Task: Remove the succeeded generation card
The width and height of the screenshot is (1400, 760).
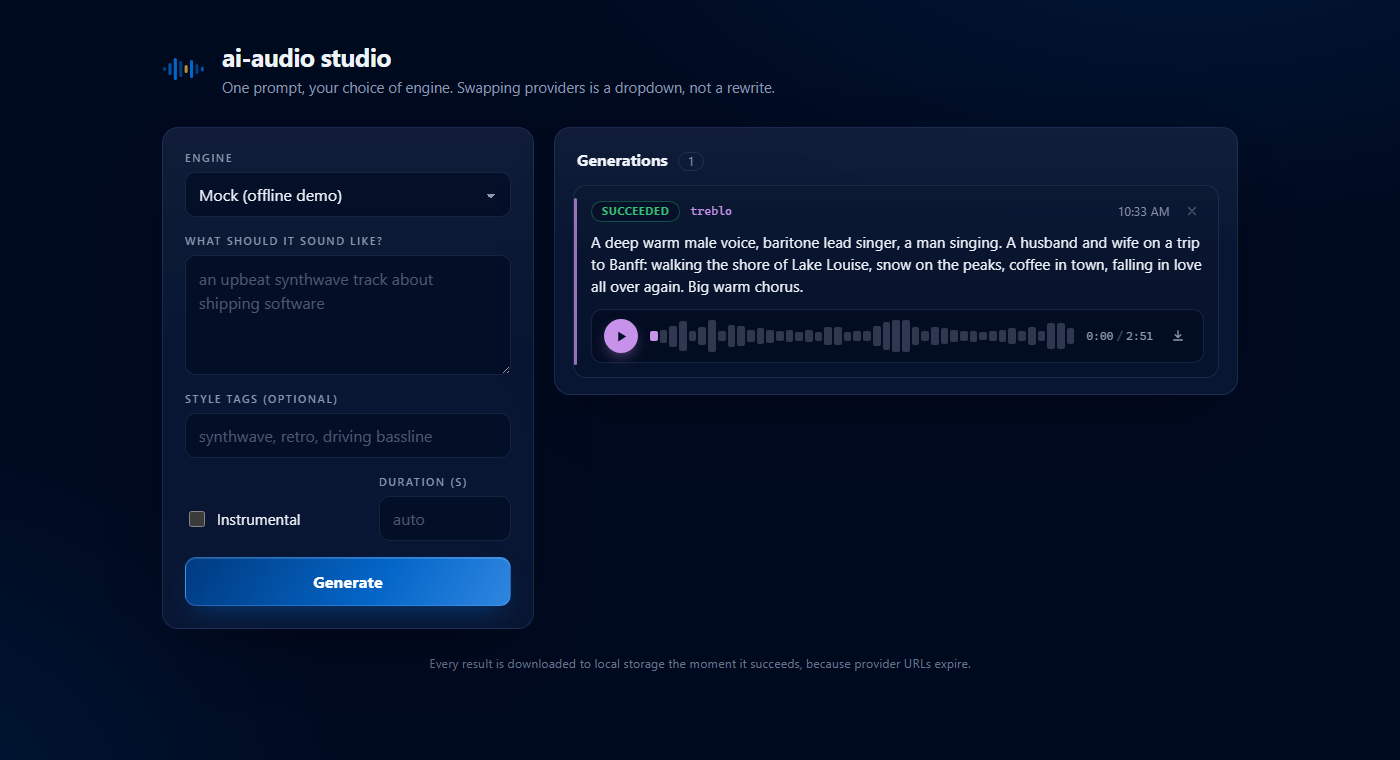Action: 1192,211
